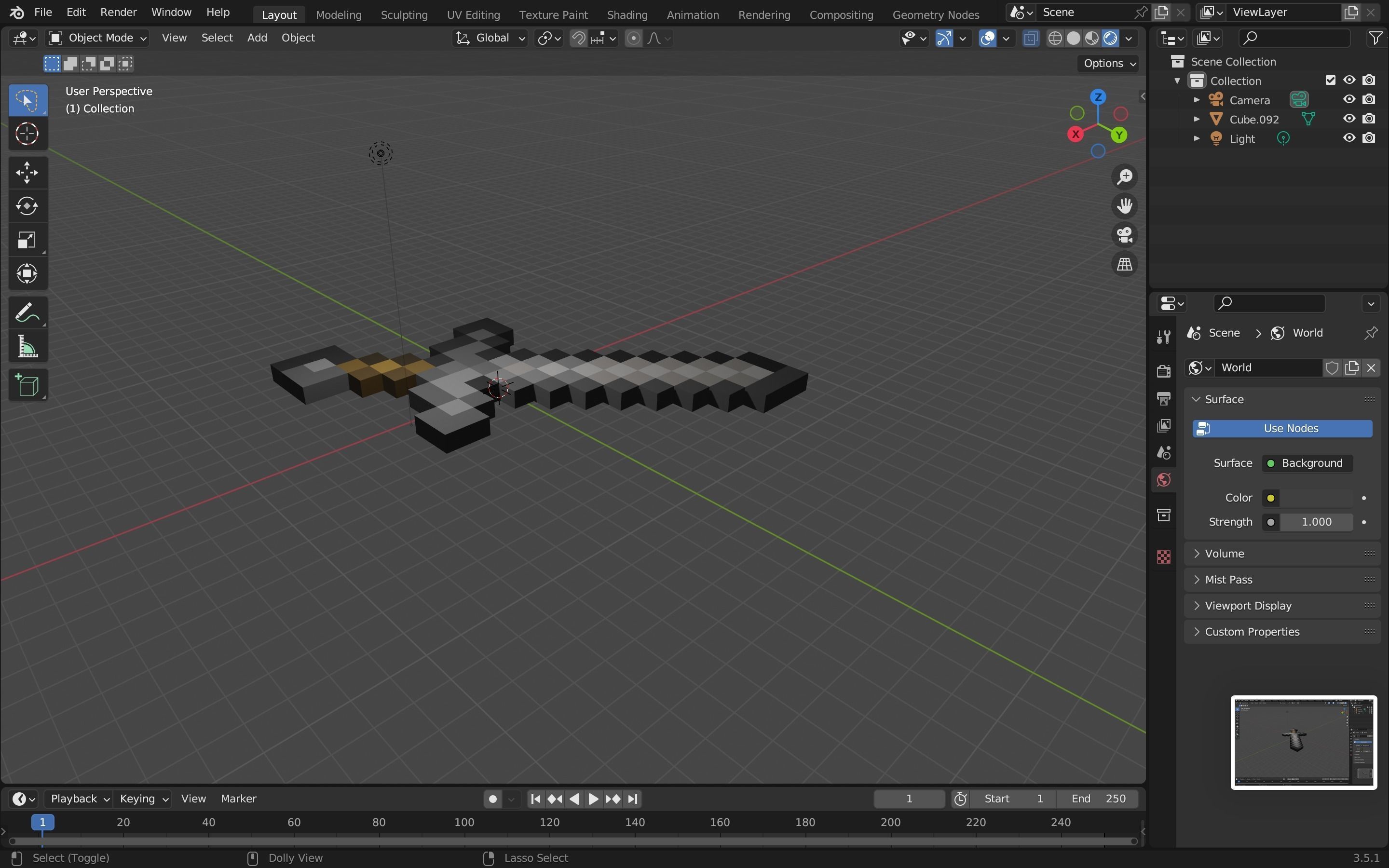The height and width of the screenshot is (868, 1389).
Task: Disable Light in renders camera icon
Action: [1369, 138]
